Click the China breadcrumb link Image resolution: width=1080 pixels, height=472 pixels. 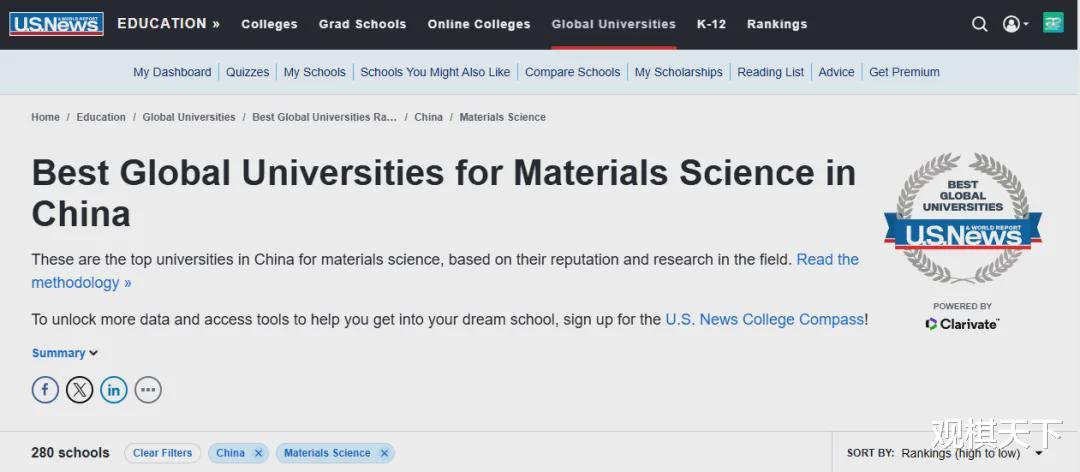(x=428, y=117)
